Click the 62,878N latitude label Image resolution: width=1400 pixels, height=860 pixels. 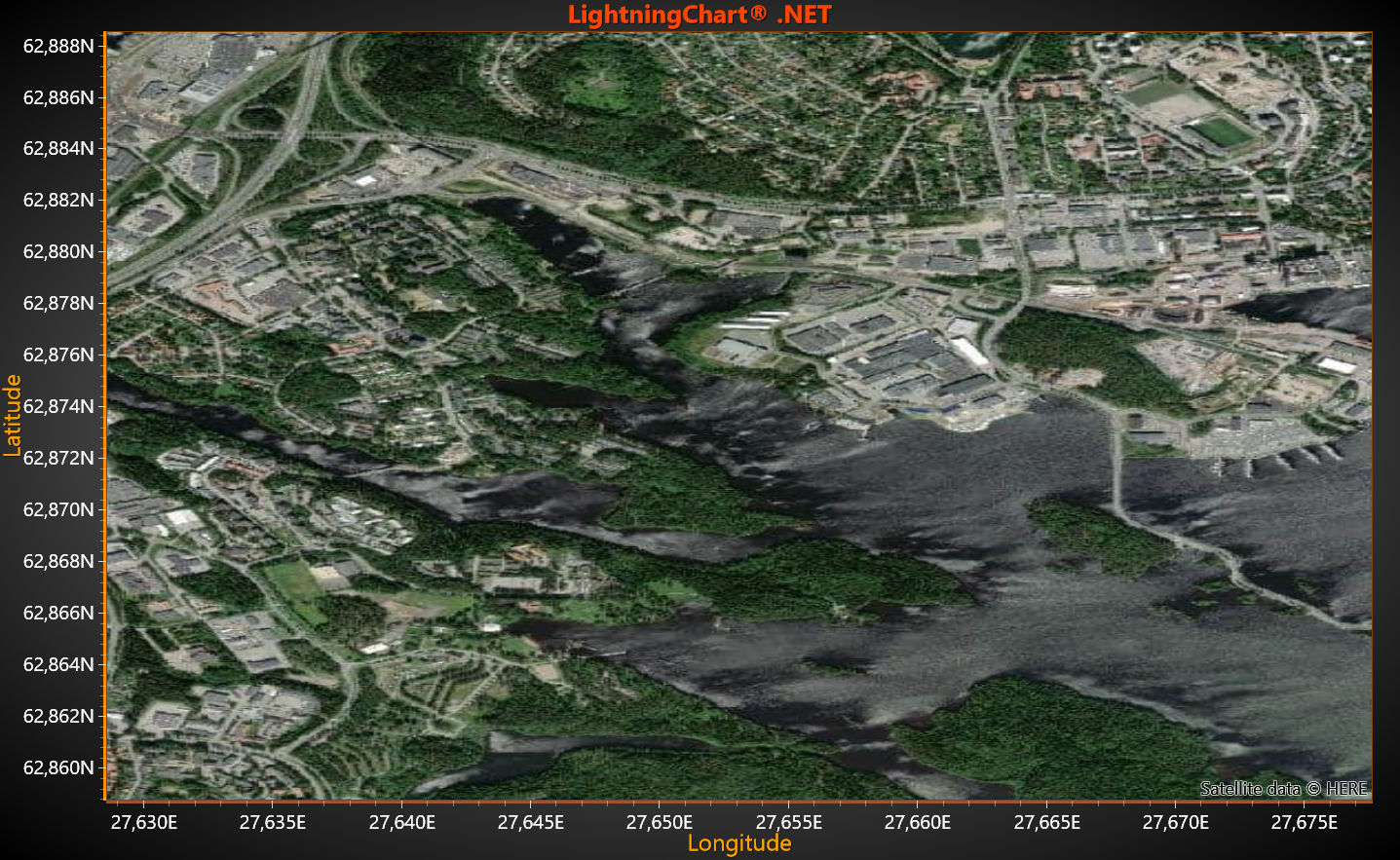tap(58, 303)
